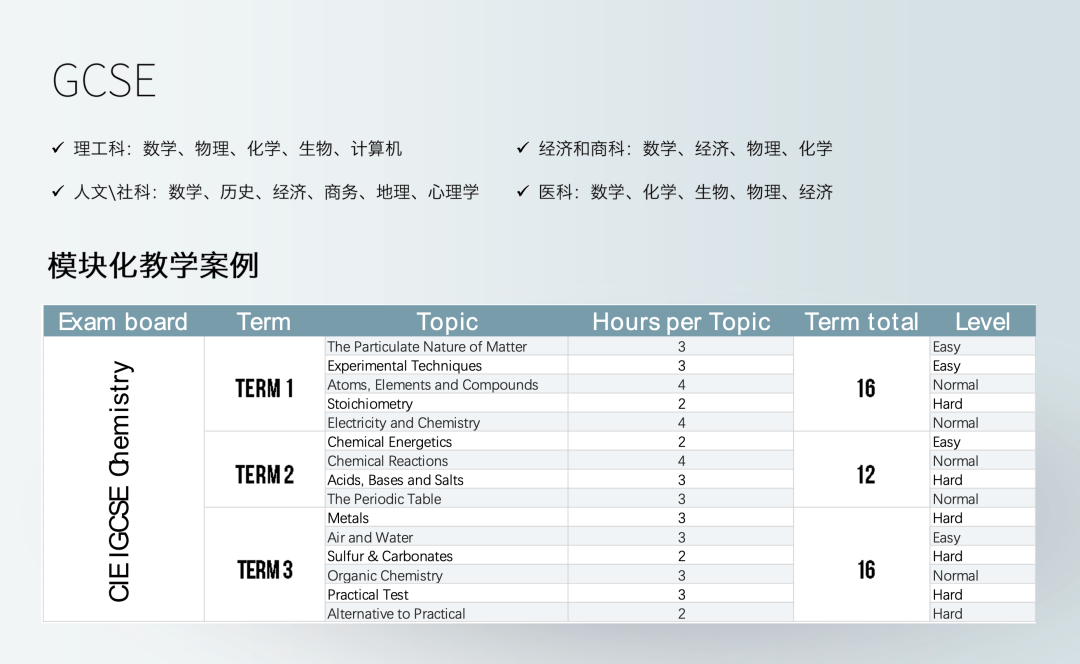Select the 理工科 subject line
The width and height of the screenshot is (1080, 664).
(x=238, y=149)
